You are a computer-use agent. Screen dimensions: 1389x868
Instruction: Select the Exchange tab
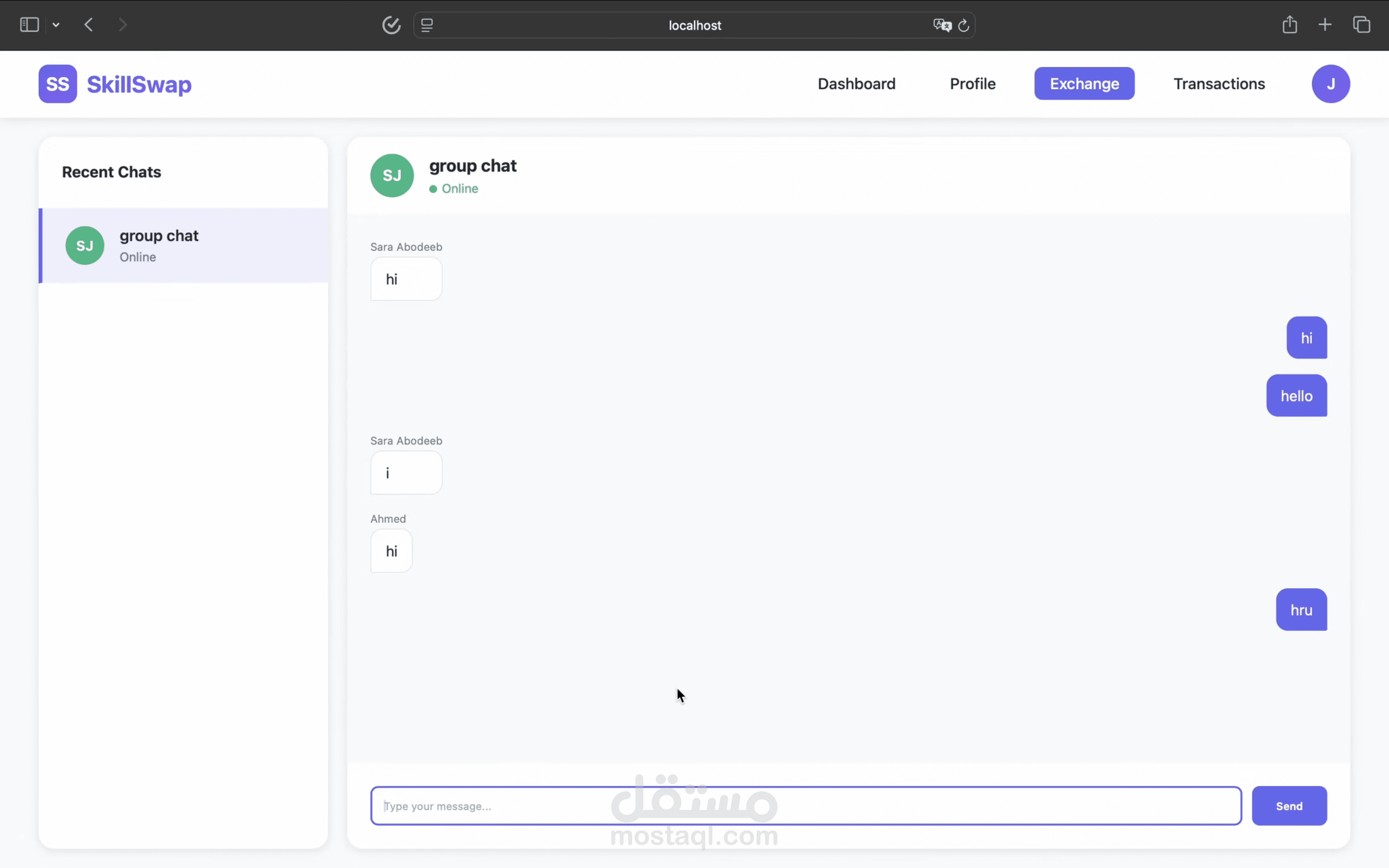coord(1084,84)
